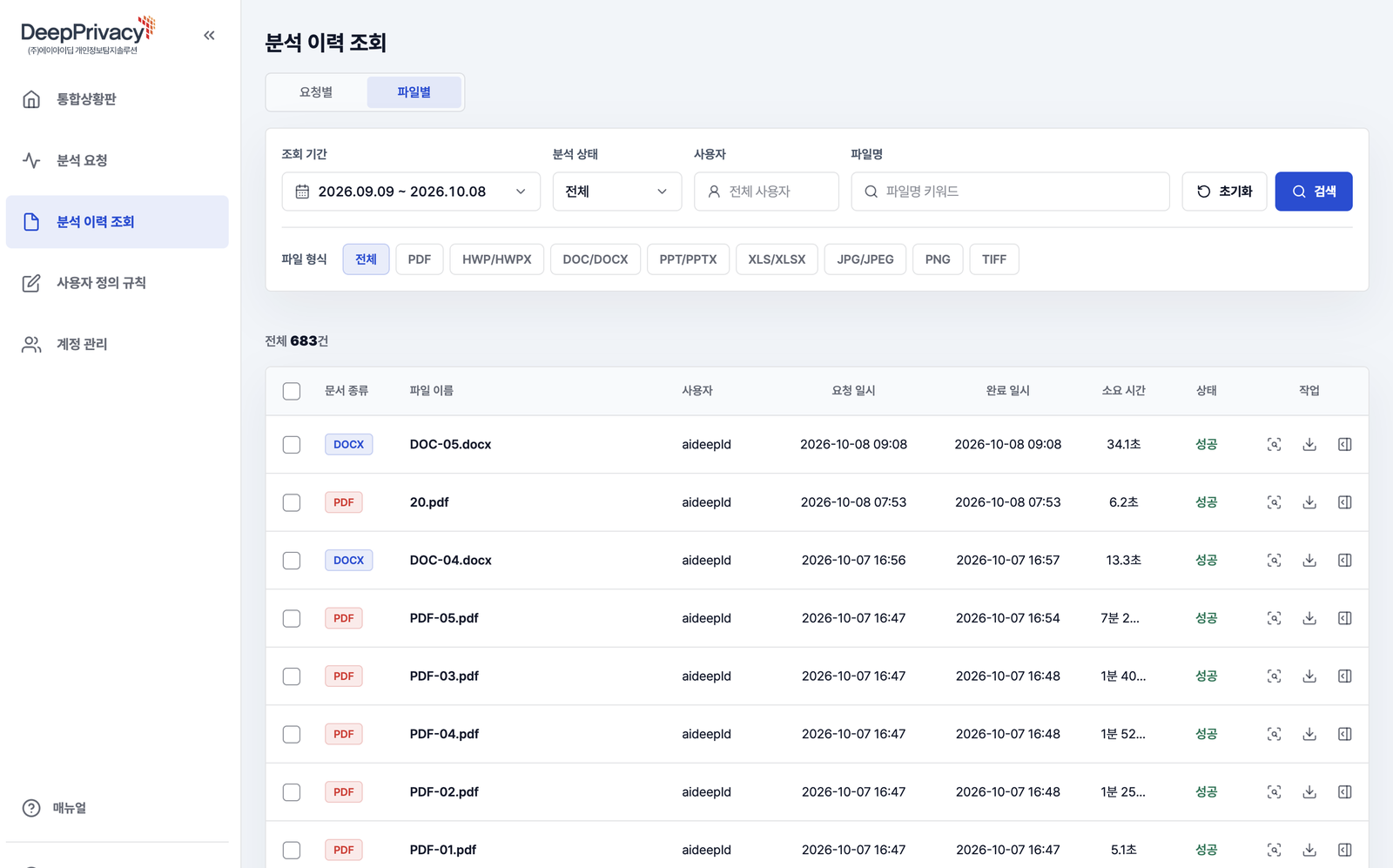The height and width of the screenshot is (868, 1393).
Task: Open side panel icon for 20.pdf
Action: (1345, 502)
